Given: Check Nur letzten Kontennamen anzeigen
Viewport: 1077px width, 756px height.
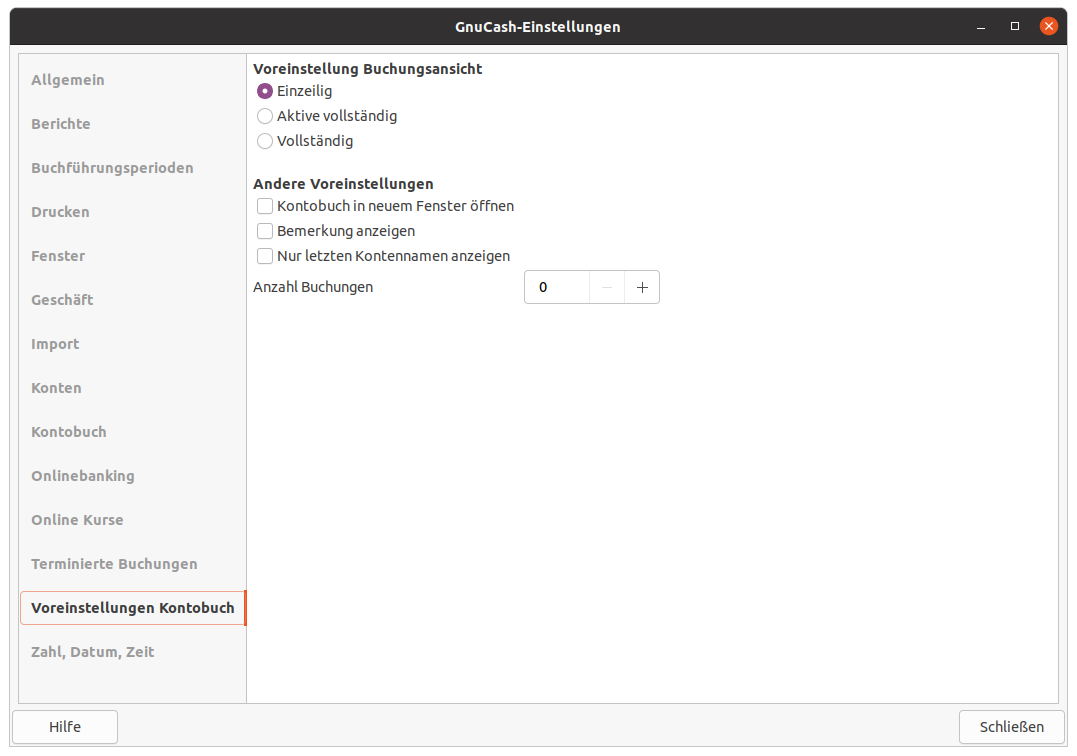Looking at the screenshot, I should [265, 256].
